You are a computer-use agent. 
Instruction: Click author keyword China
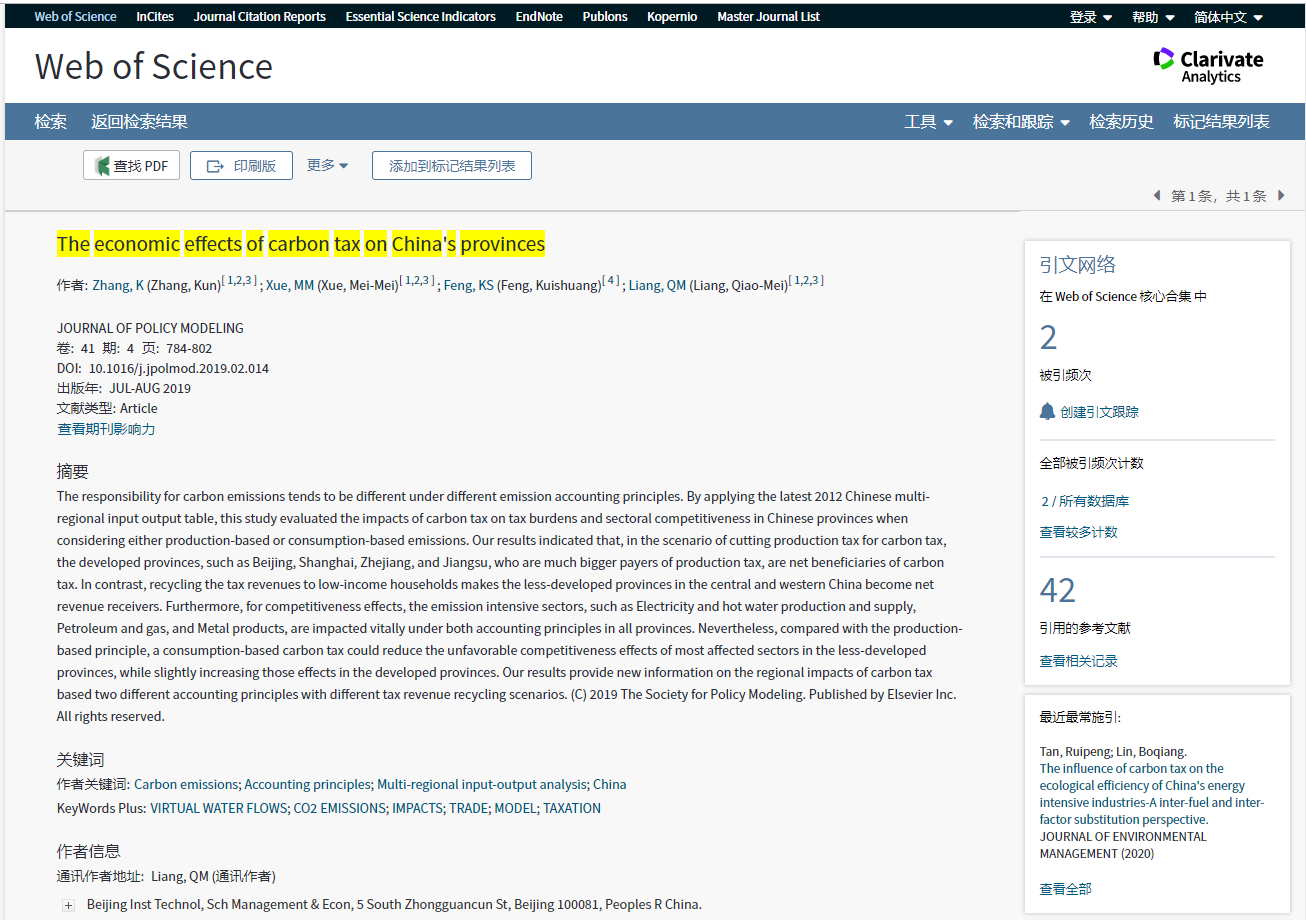610,785
